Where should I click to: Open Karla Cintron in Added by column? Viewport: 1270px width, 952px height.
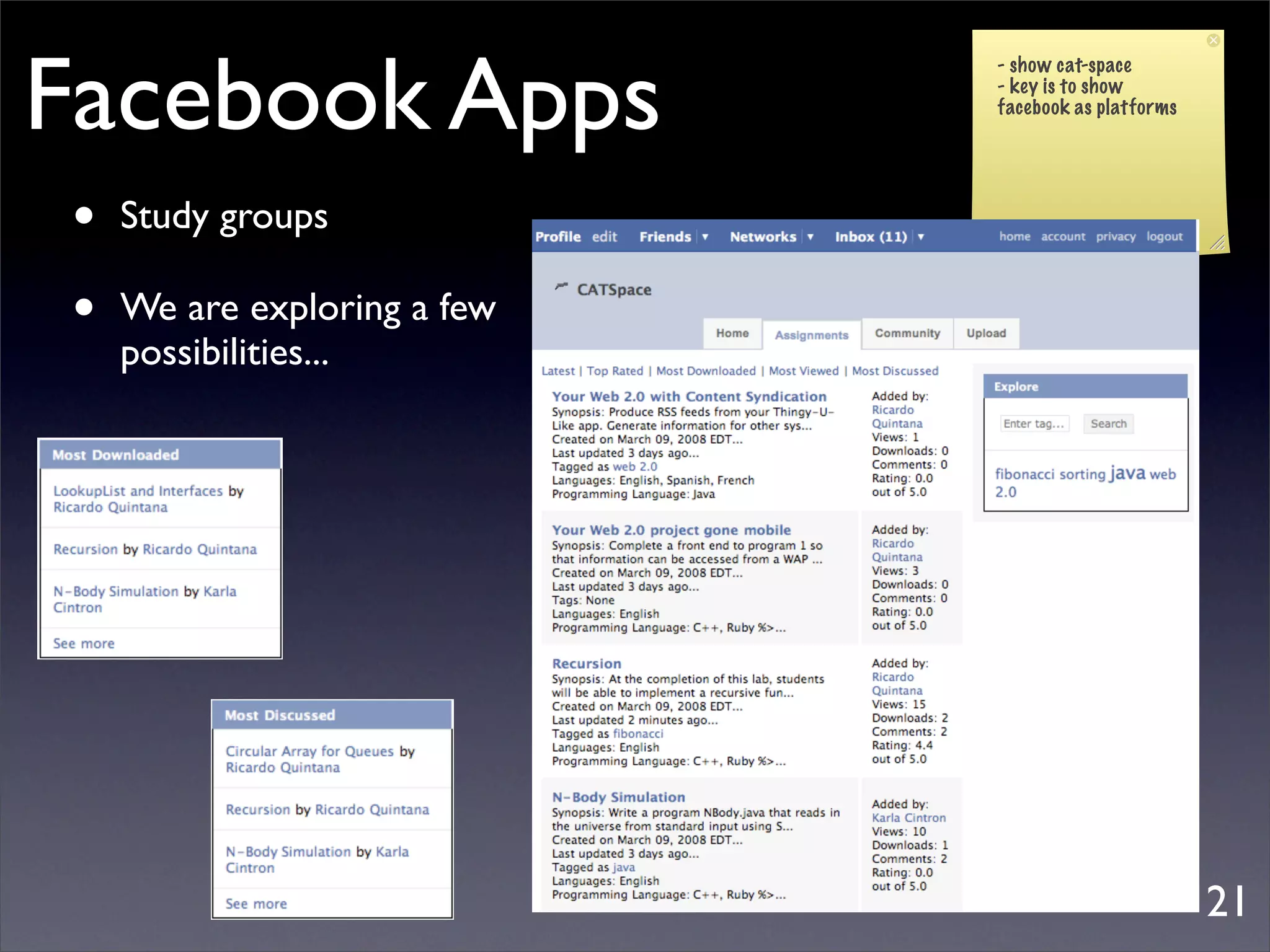pos(908,818)
